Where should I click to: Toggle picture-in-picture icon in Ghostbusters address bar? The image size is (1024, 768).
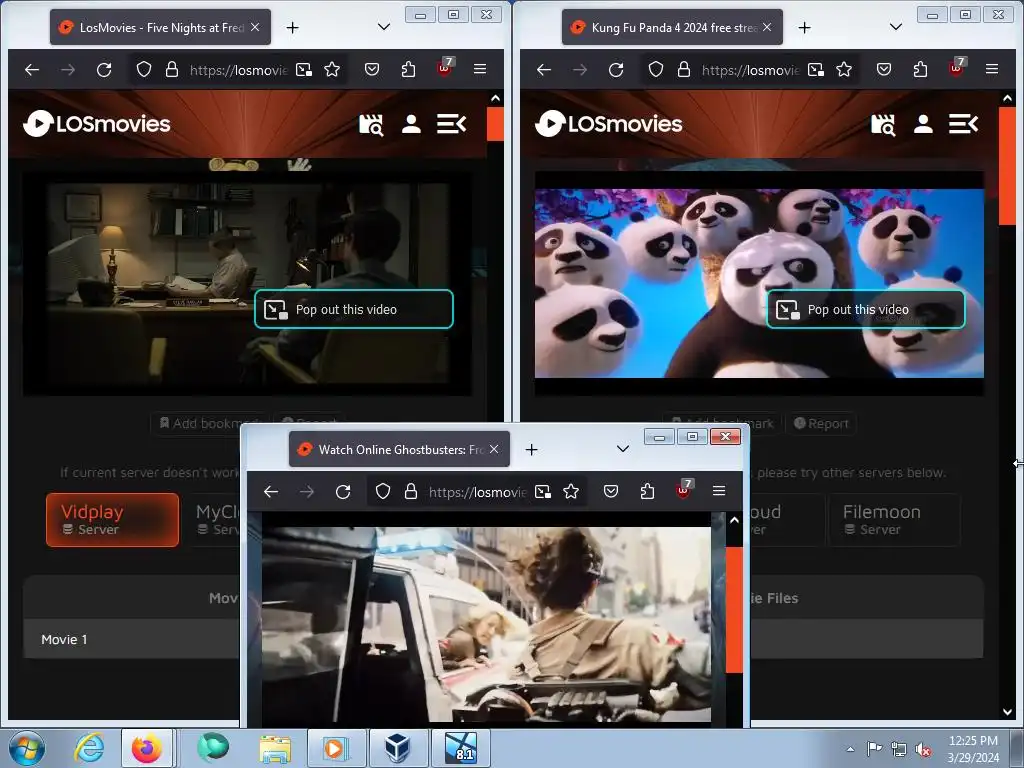(543, 491)
